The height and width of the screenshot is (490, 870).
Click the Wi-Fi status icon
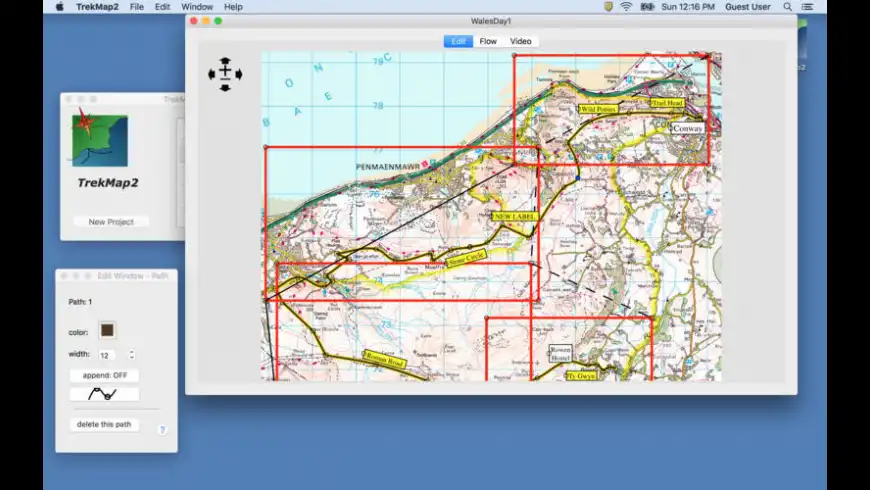pyautogui.click(x=626, y=7)
